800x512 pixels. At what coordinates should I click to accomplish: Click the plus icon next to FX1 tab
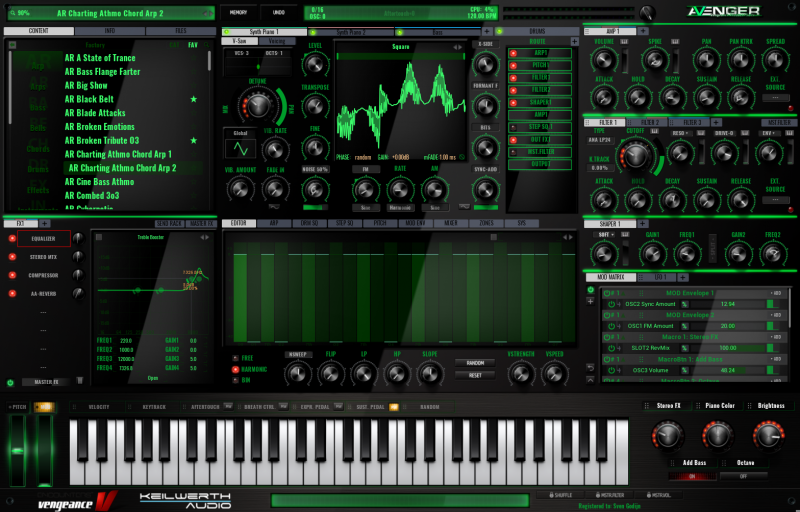(44, 223)
